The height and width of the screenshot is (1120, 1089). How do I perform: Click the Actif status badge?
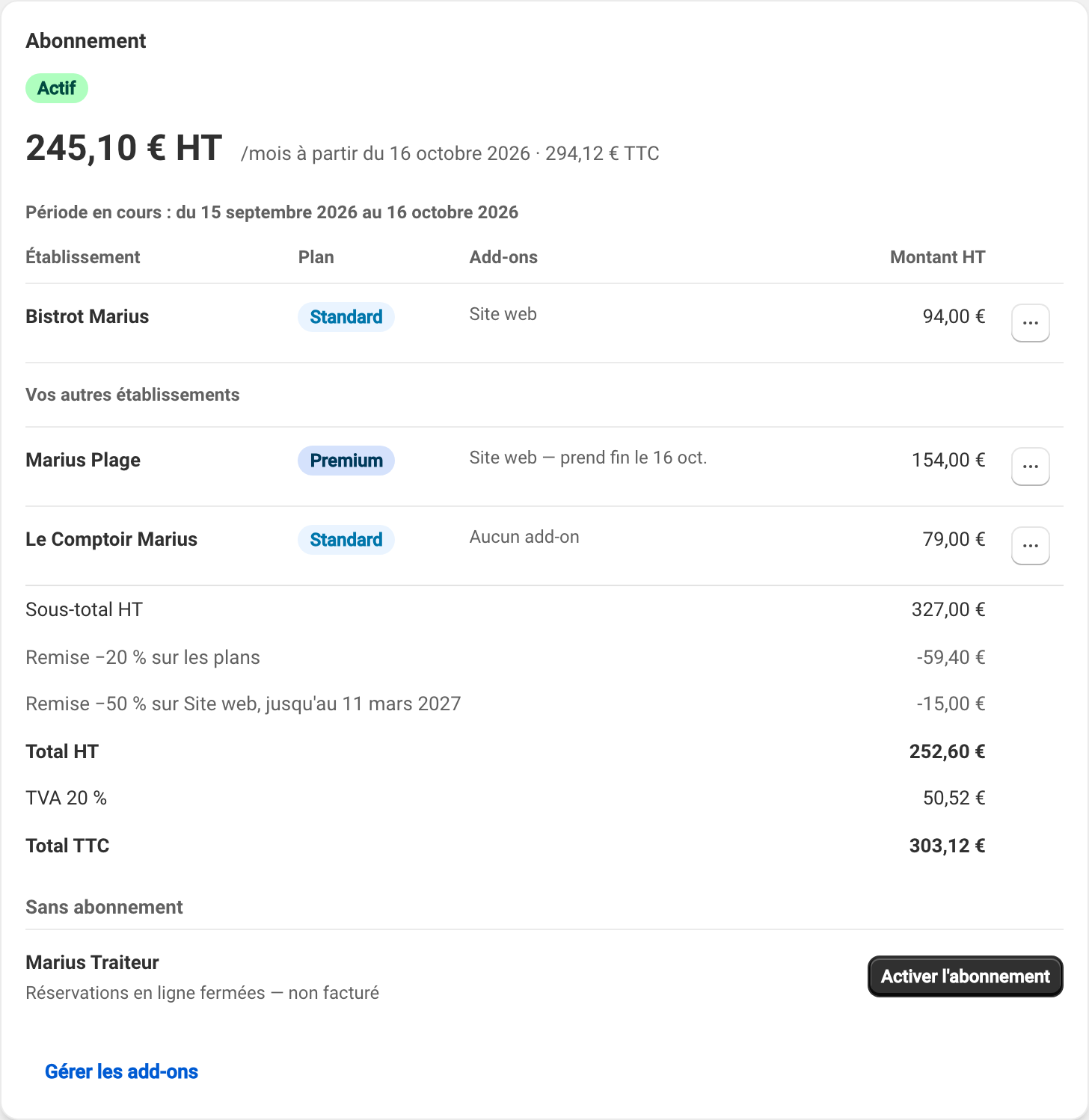(x=57, y=88)
